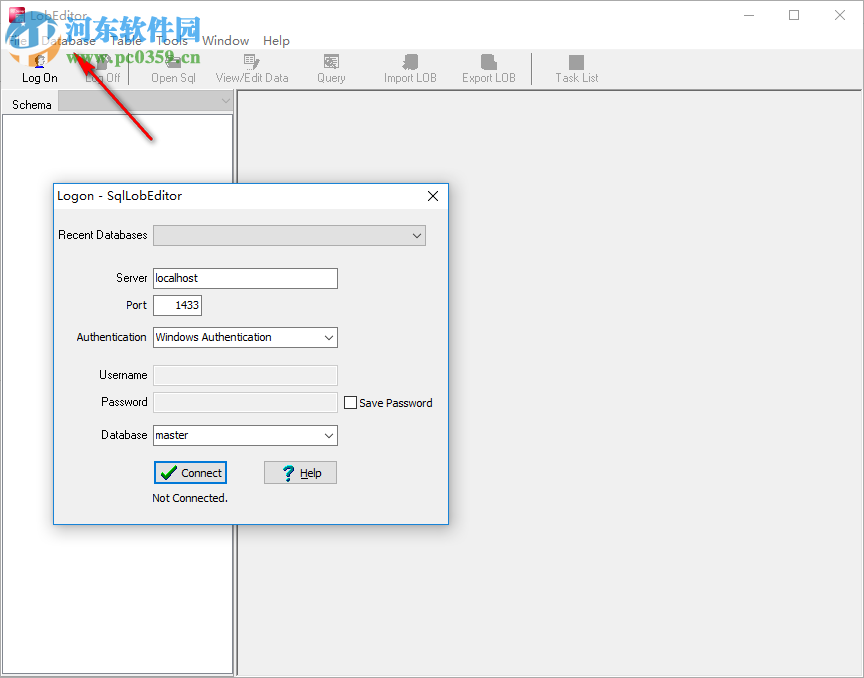The width and height of the screenshot is (864, 678).
Task: Click inside the Server input field
Action: (245, 278)
